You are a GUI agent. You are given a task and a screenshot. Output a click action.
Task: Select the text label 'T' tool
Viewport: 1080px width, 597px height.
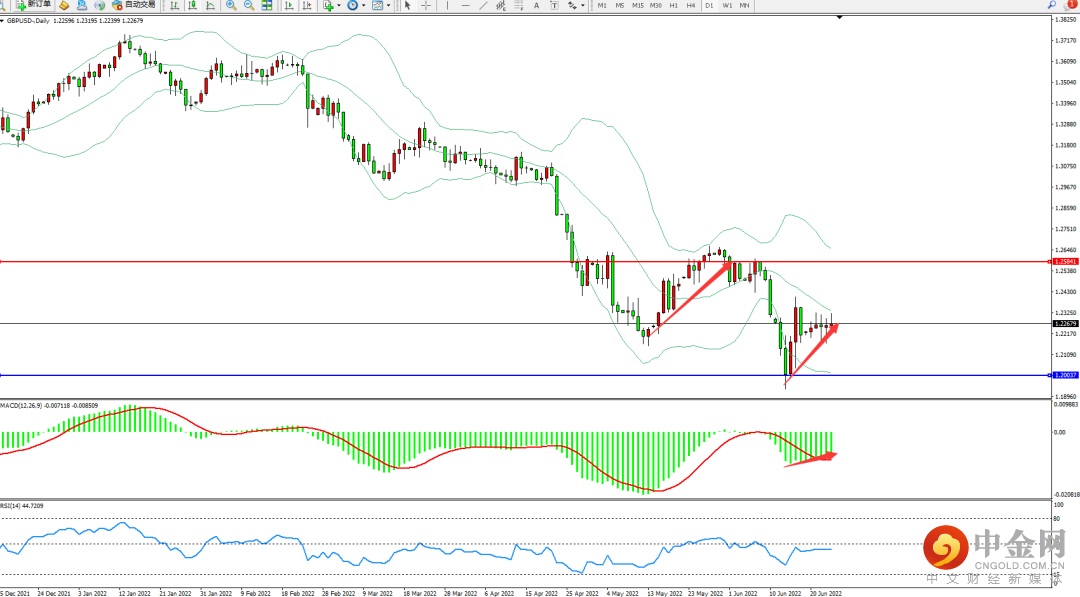pyautogui.click(x=554, y=5)
